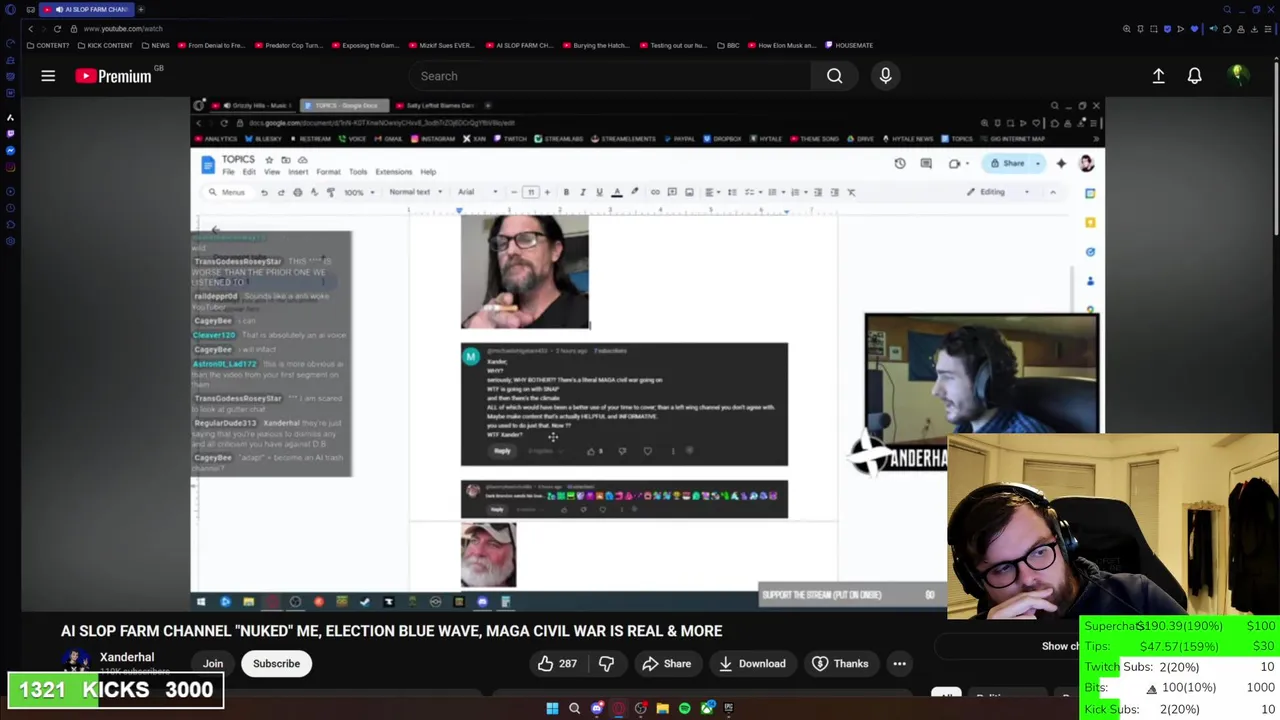Open the Docs comments icon
The width and height of the screenshot is (1280, 720).
pos(926,163)
